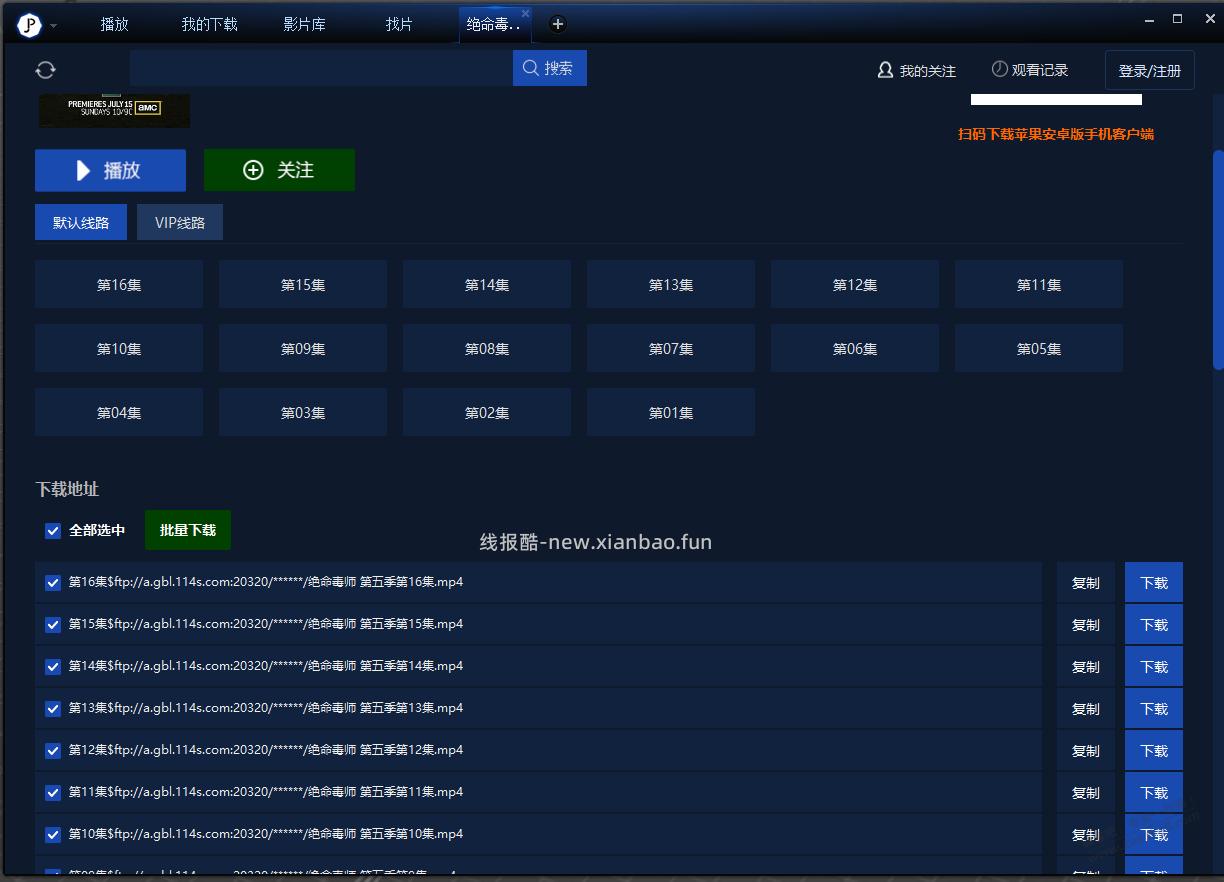The width and height of the screenshot is (1224, 882).
Task: Click the 播放 play button
Action: tap(110, 171)
